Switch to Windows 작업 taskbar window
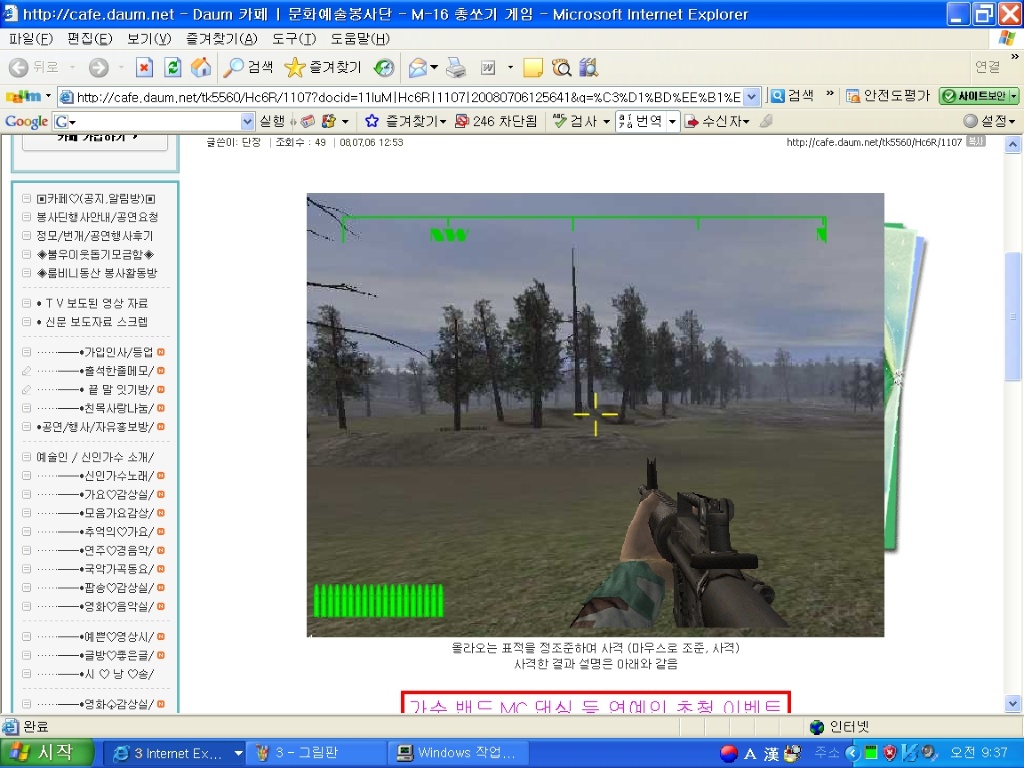The height and width of the screenshot is (768, 1024). click(x=456, y=753)
